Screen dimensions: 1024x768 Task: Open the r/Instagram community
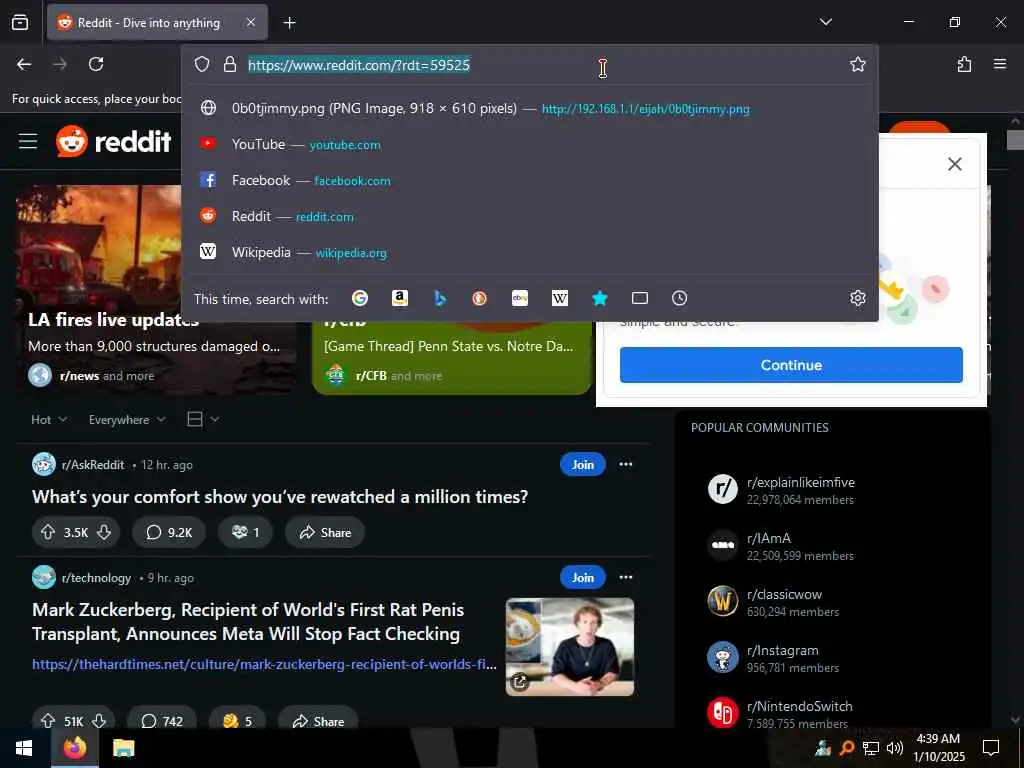(782, 651)
